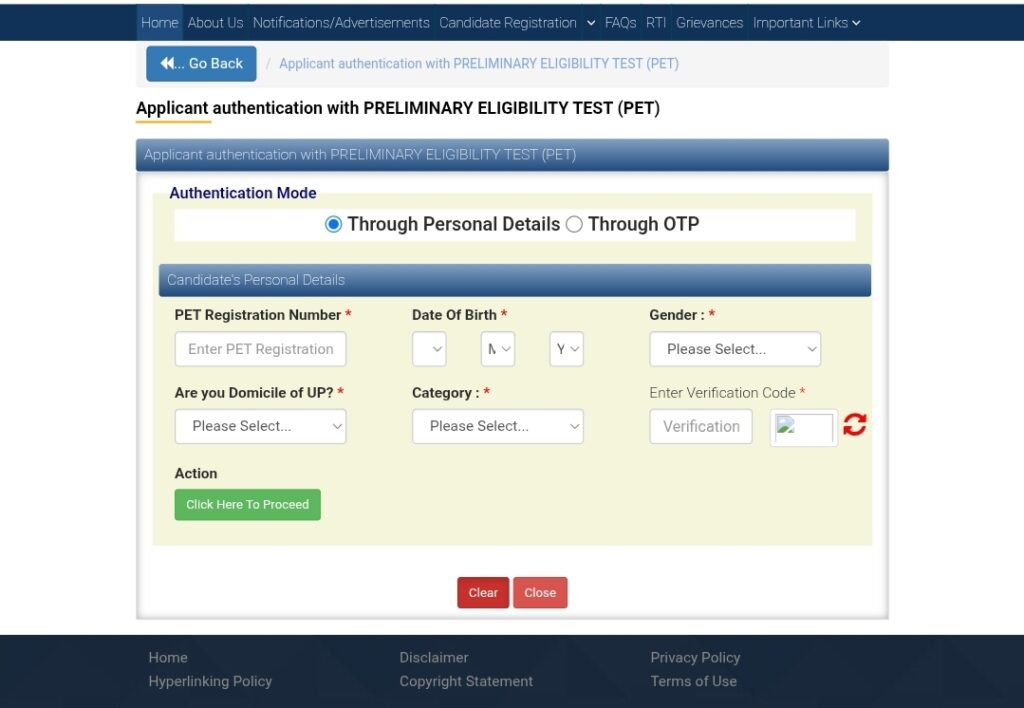
Task: Click the verification captcha image
Action: tap(804, 428)
